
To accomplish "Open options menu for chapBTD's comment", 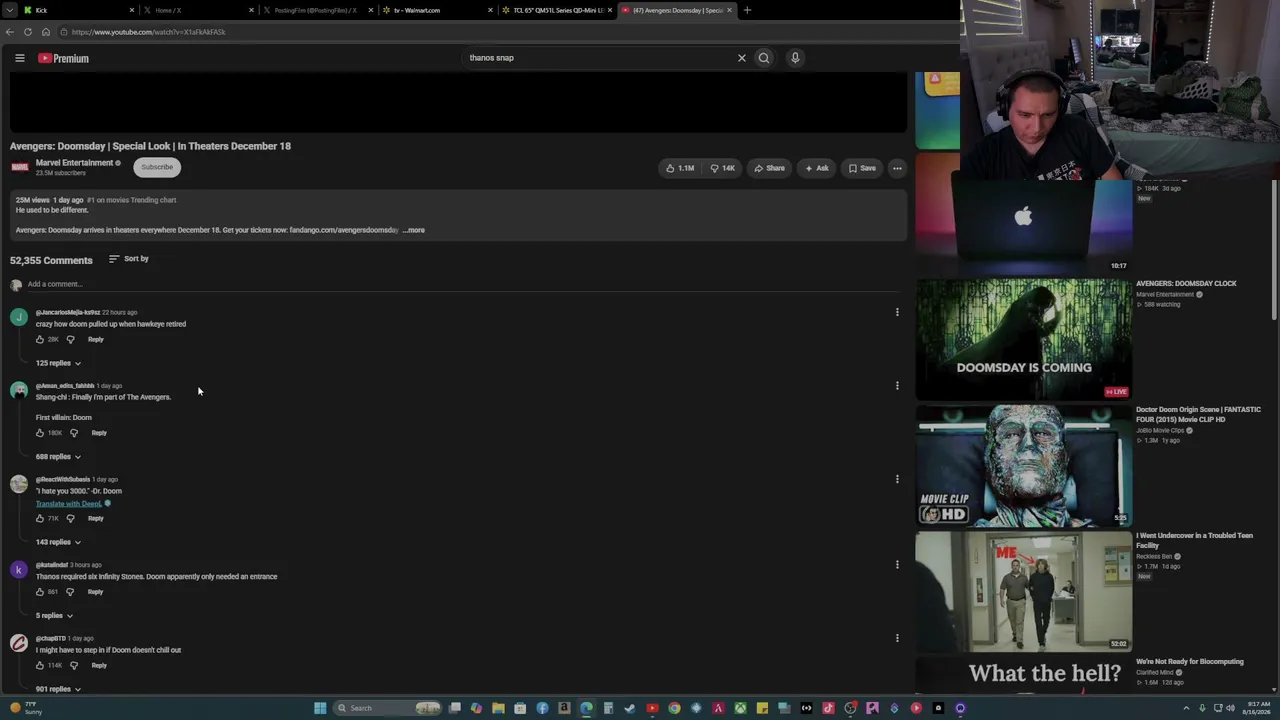I will (x=897, y=638).
